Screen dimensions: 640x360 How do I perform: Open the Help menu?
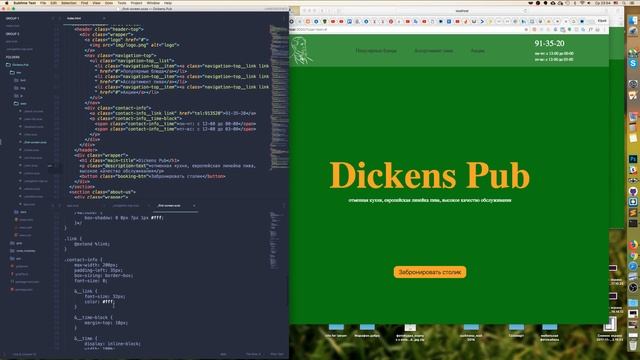(x=168, y=3)
